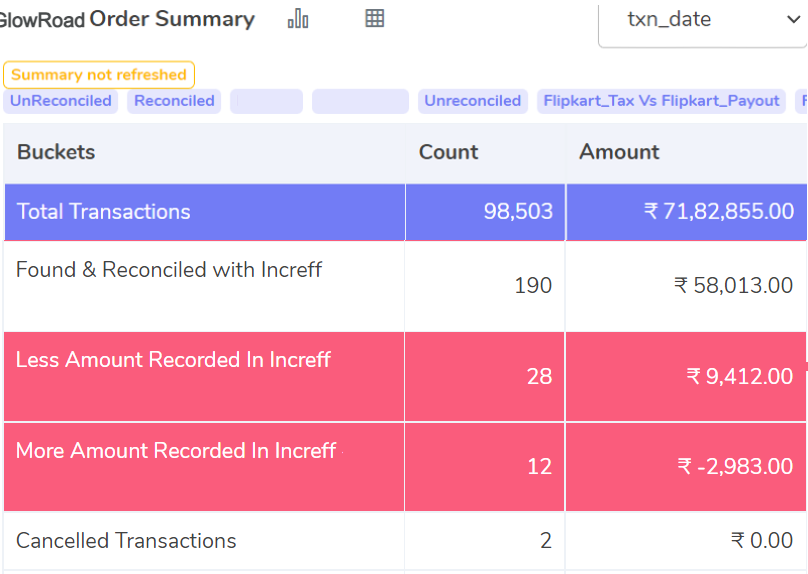Click count value 12

[539, 467]
